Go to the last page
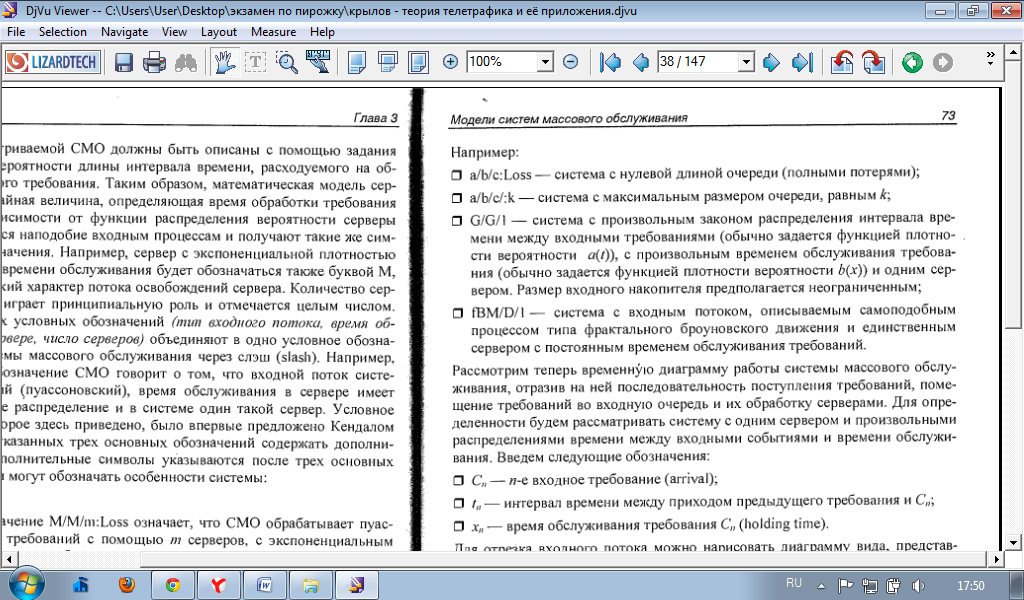The width and height of the screenshot is (1024, 600). click(802, 63)
